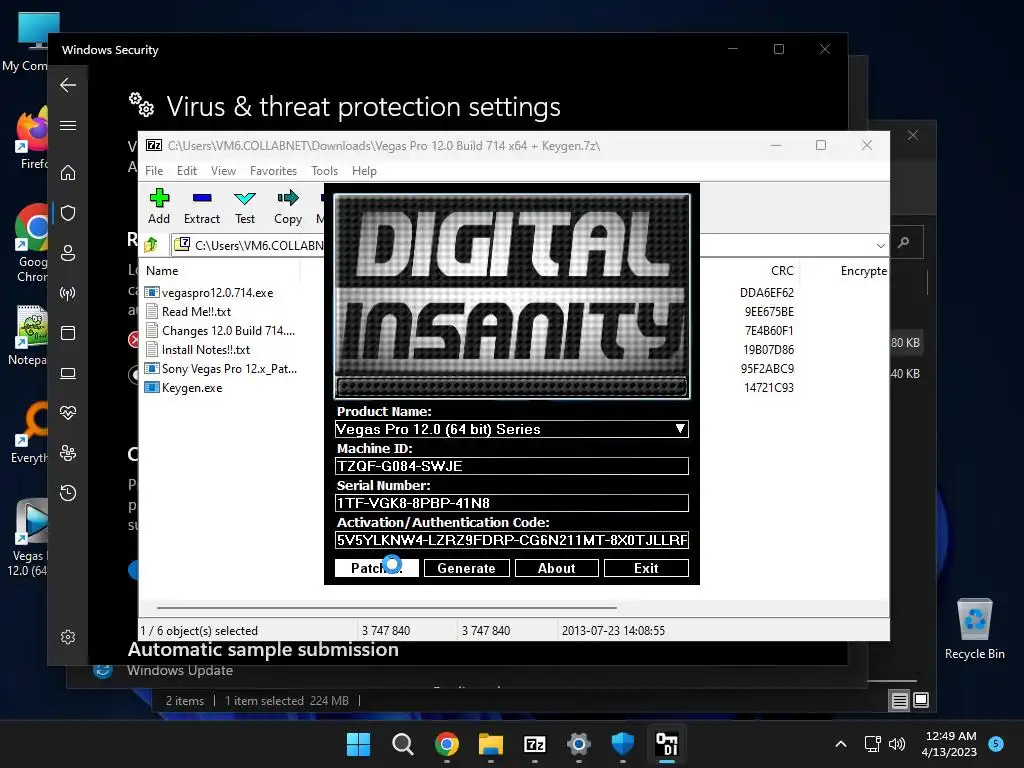Image resolution: width=1024 pixels, height=768 pixels.
Task: Open the Recycle Bin on desktop
Action: [x=974, y=629]
